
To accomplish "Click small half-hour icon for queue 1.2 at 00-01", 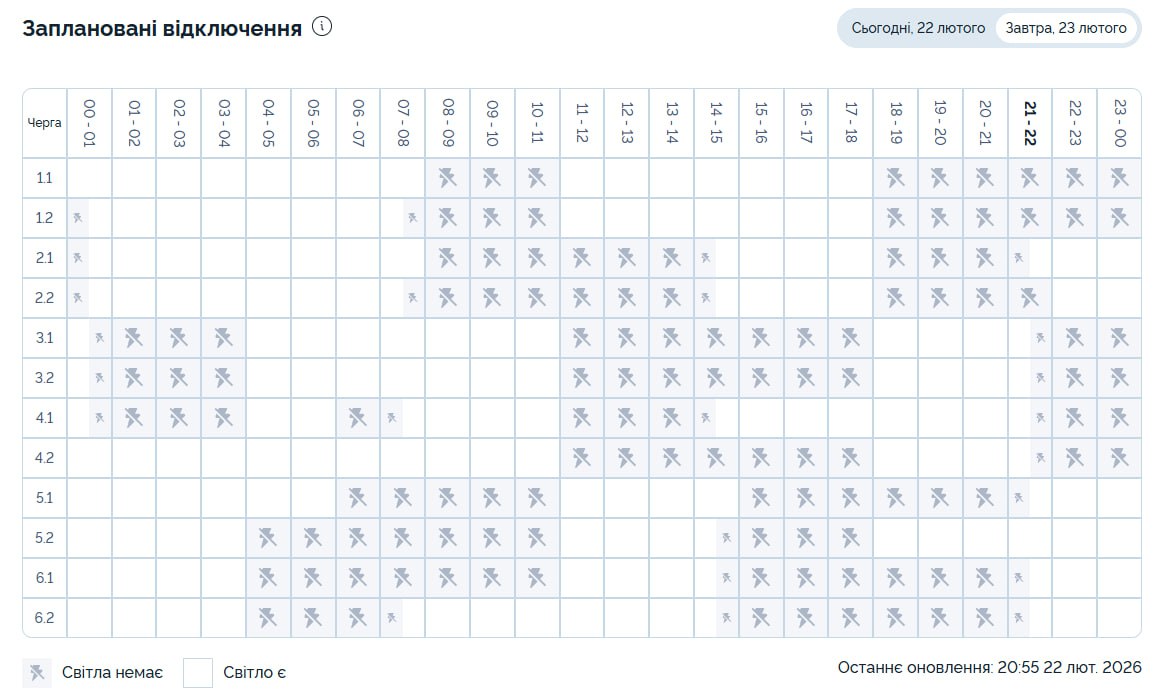I will click(x=78, y=218).
